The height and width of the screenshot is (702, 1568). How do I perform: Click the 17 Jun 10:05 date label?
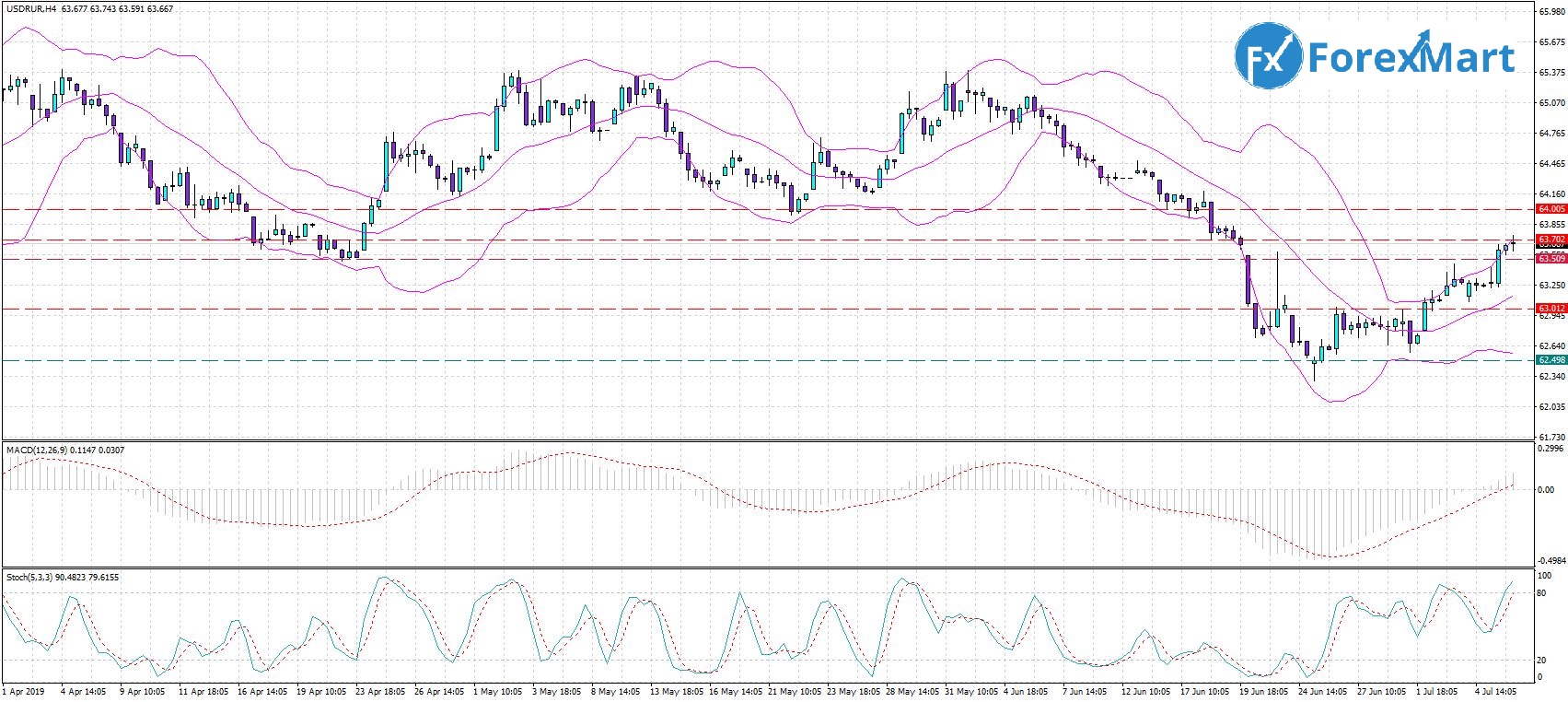[1205, 692]
